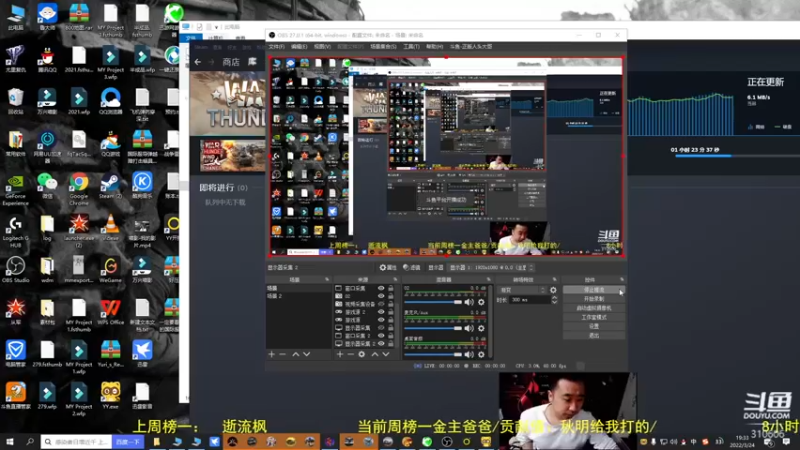Open the Edit menu in OBS
800x450 pixels.
pyautogui.click(x=299, y=46)
